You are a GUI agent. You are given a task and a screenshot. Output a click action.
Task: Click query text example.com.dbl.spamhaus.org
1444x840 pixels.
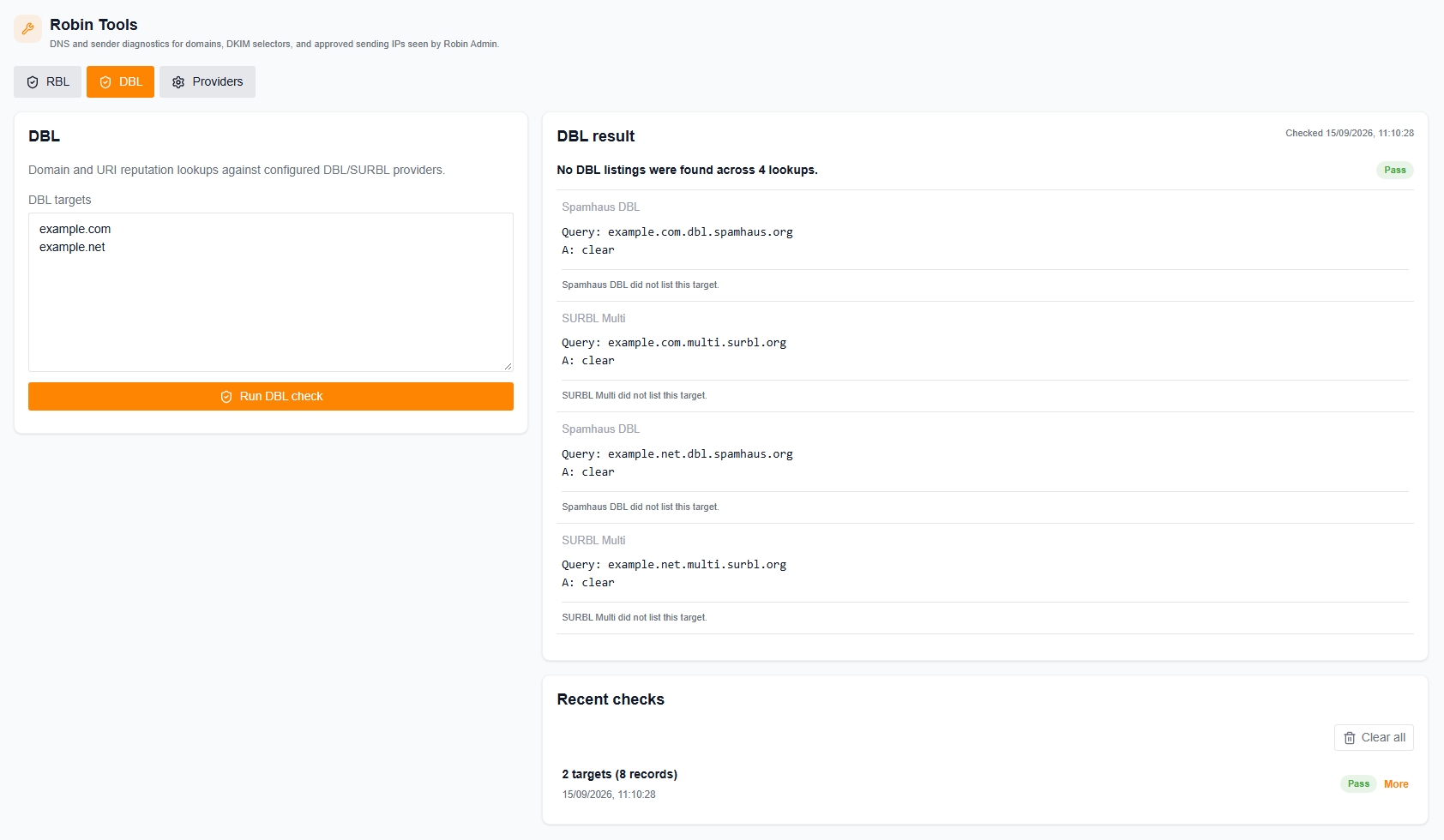click(x=701, y=232)
